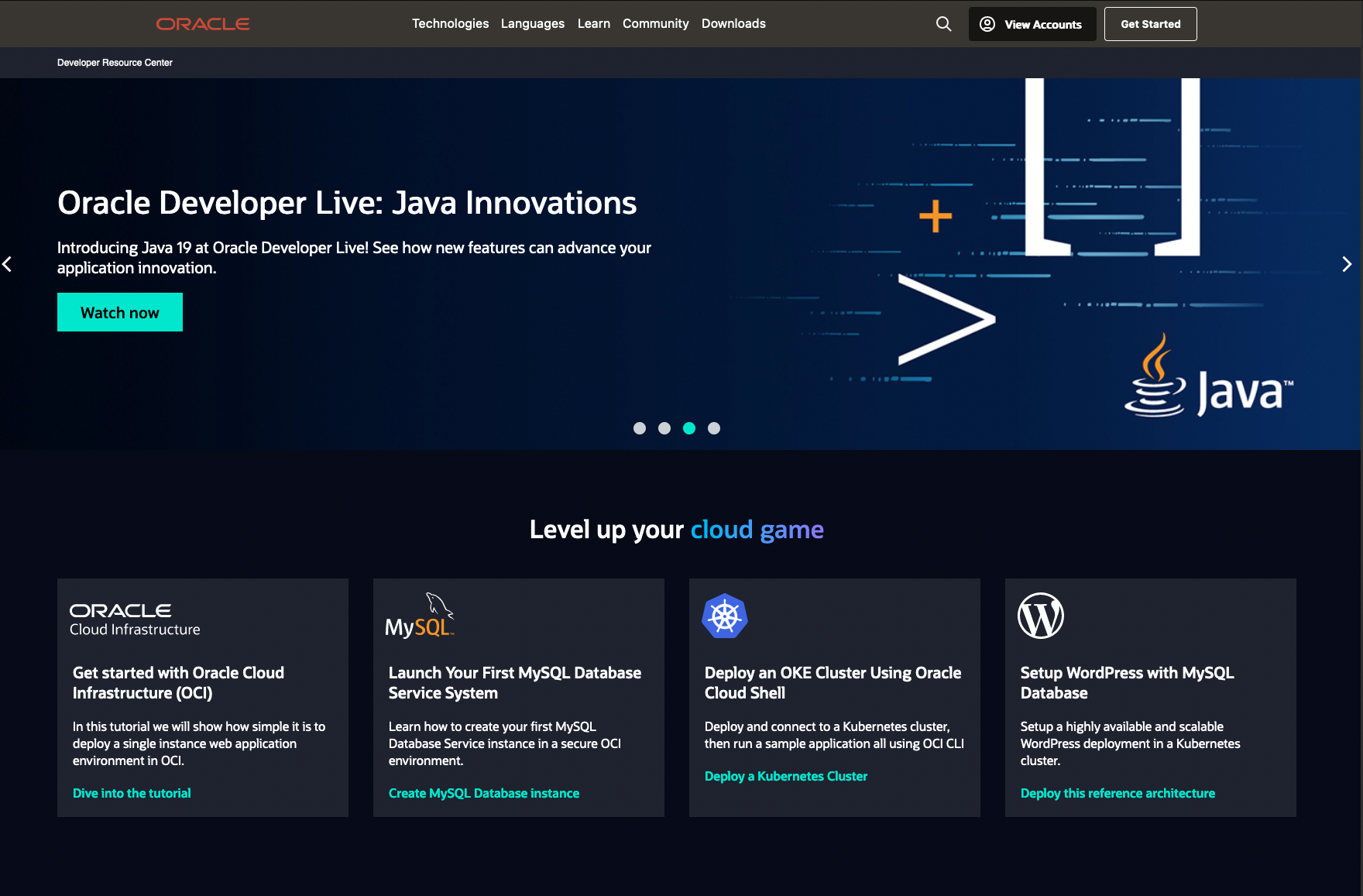Click Deploy a Kubernetes Cluster link
The image size is (1363, 896).
(x=786, y=776)
